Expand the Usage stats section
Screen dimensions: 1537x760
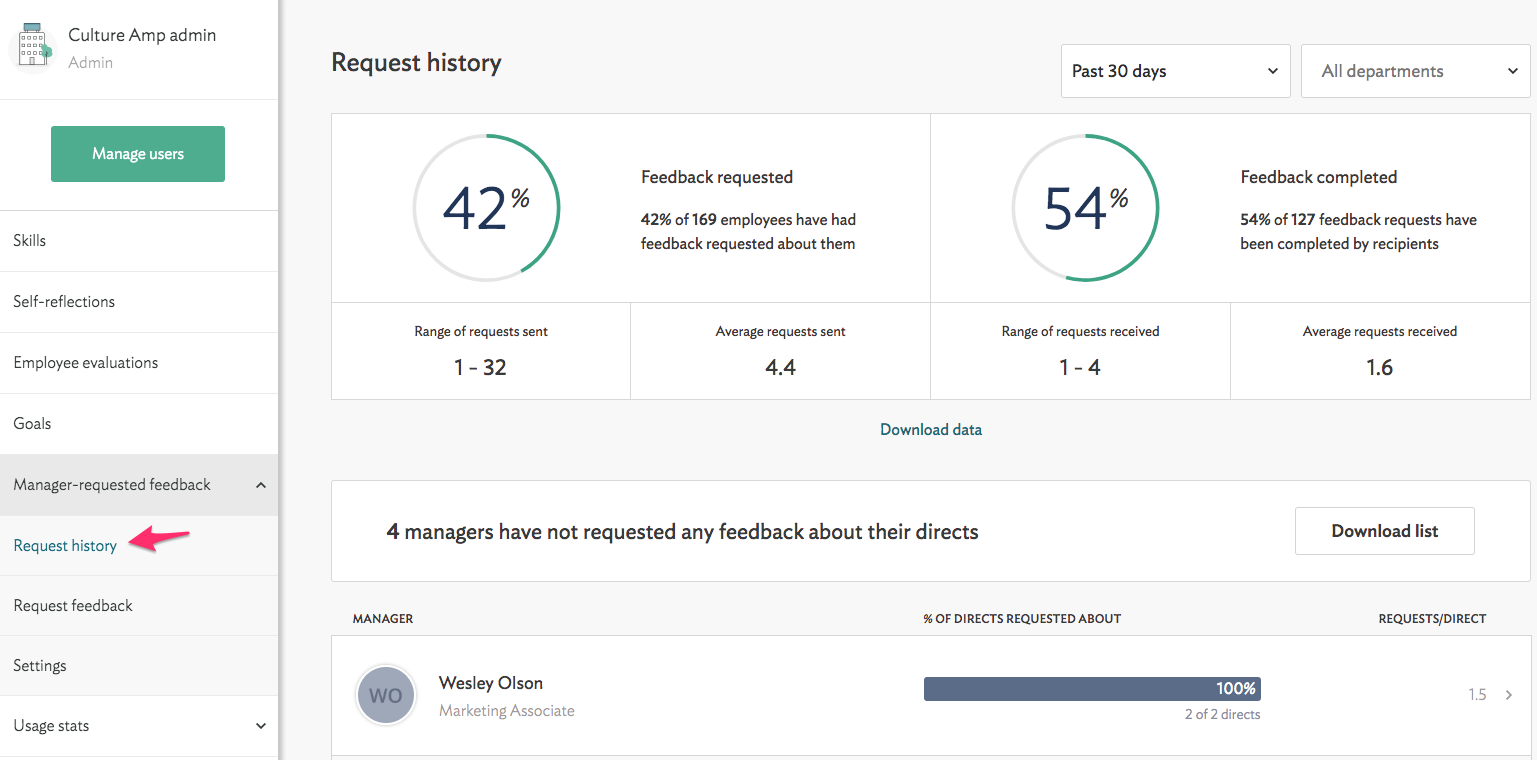pyautogui.click(x=261, y=726)
